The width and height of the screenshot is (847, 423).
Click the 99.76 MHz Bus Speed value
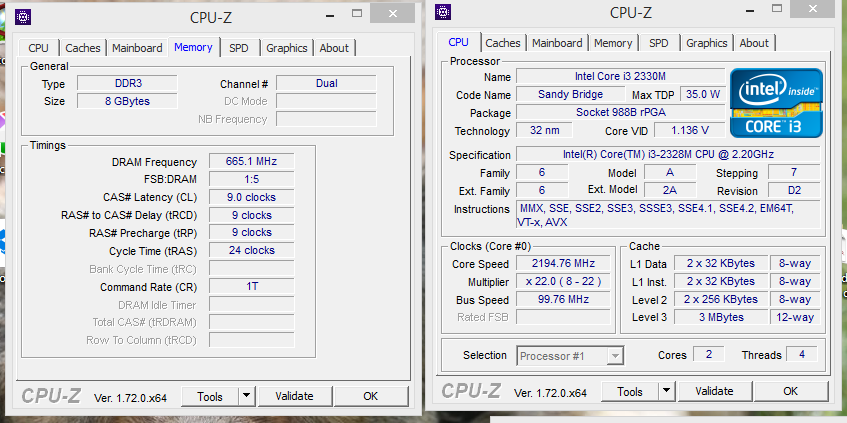(x=563, y=299)
